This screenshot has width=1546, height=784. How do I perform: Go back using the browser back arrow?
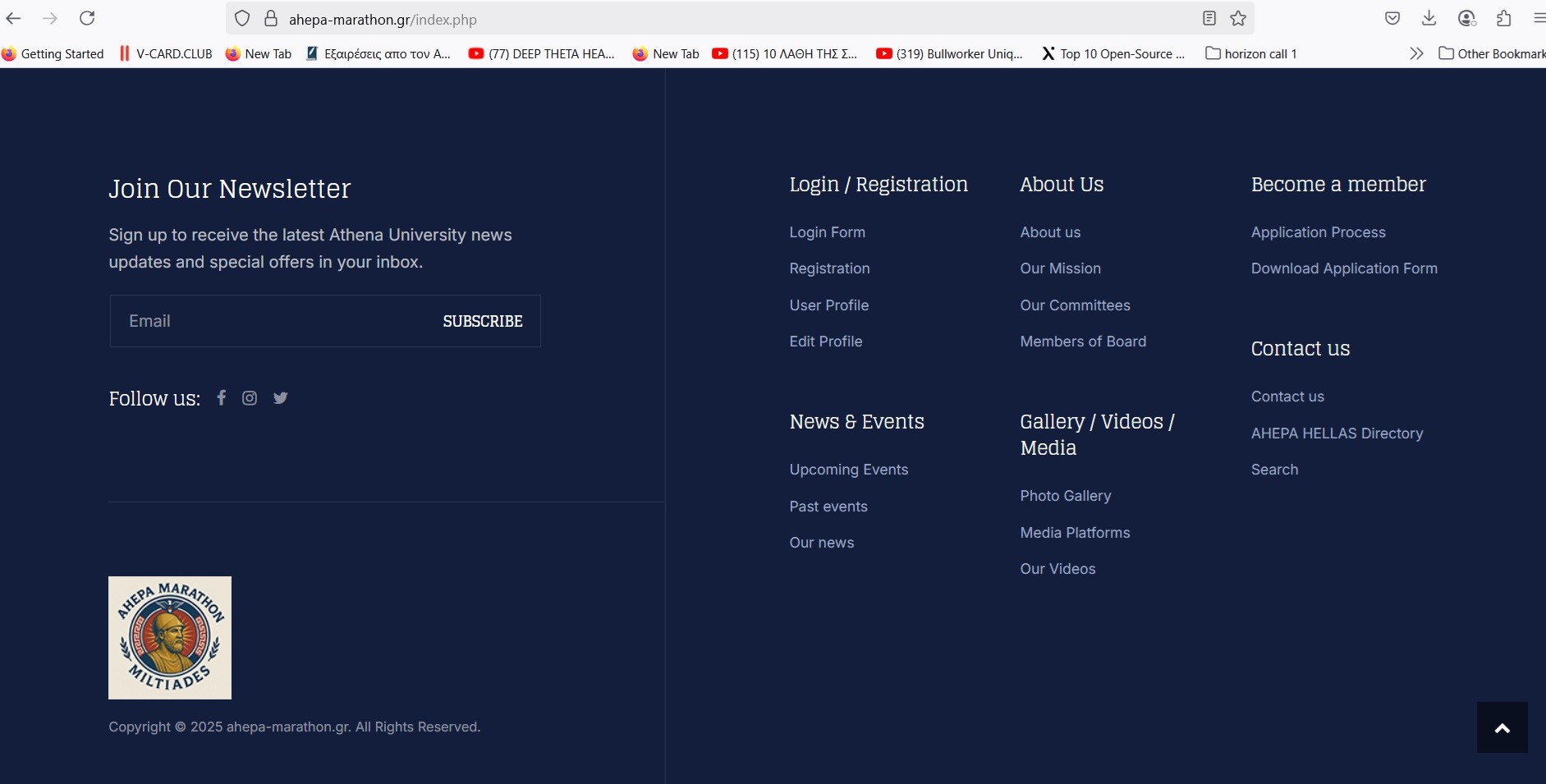click(x=13, y=18)
